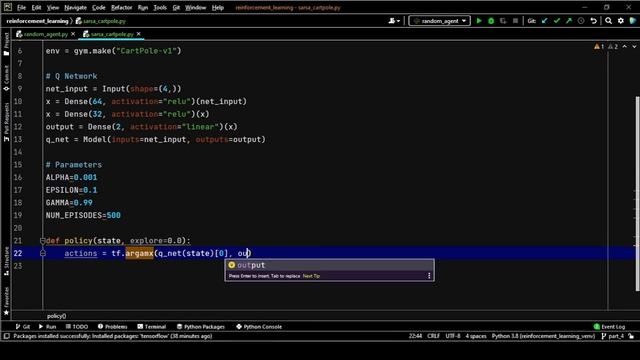Image resolution: width=640 pixels, height=360 pixels.
Task: Open the Problems tool window
Action: tap(113, 327)
